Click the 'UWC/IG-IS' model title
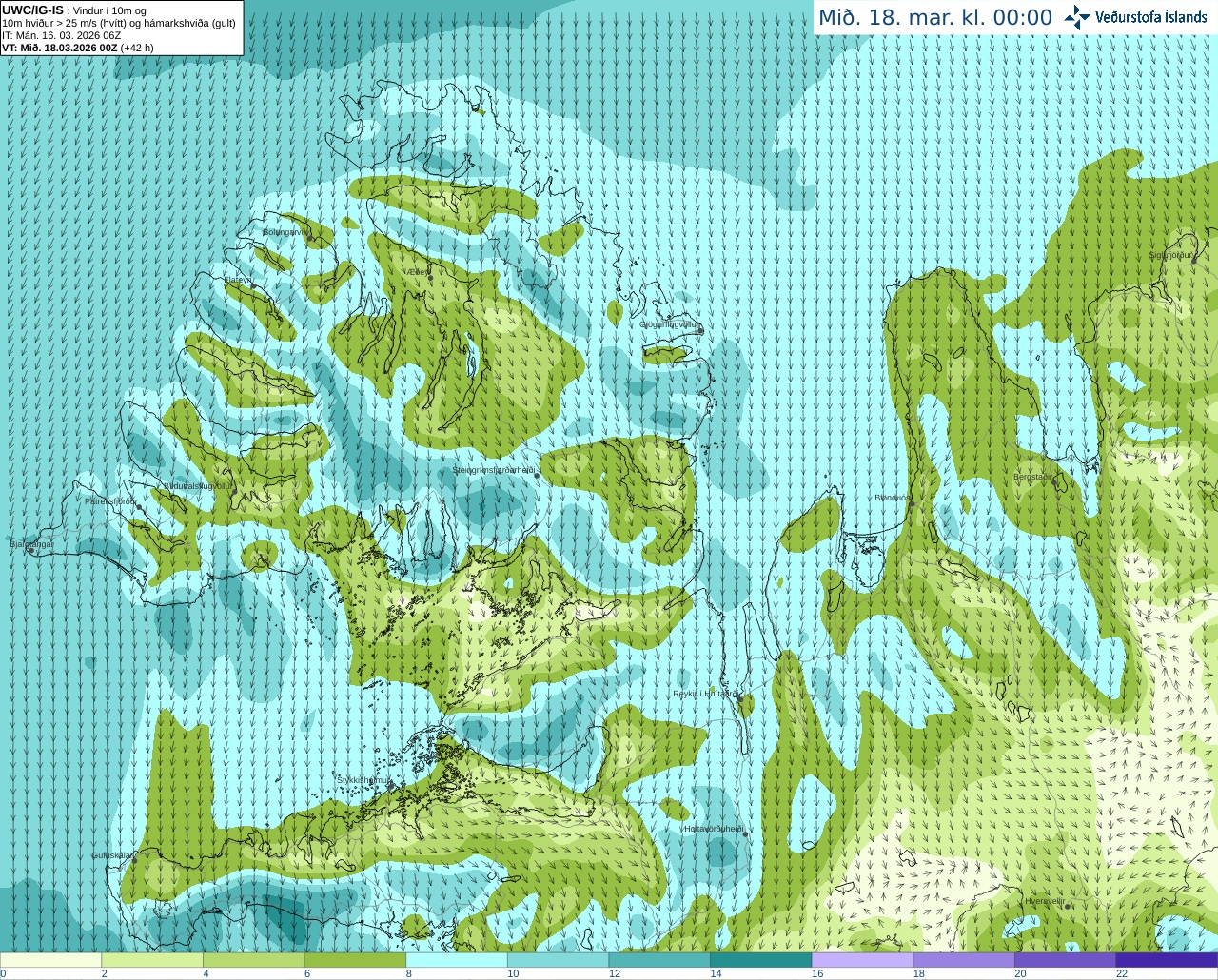This screenshot has width=1218, height=980. pyautogui.click(x=32, y=10)
